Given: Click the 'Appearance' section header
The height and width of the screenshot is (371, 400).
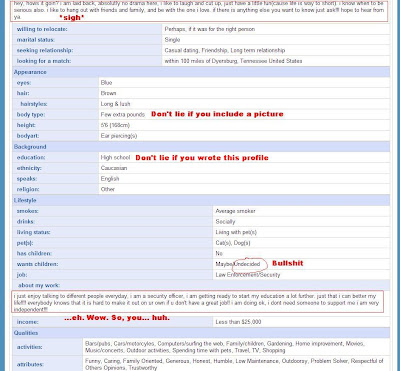Looking at the screenshot, I should tap(30, 72).
